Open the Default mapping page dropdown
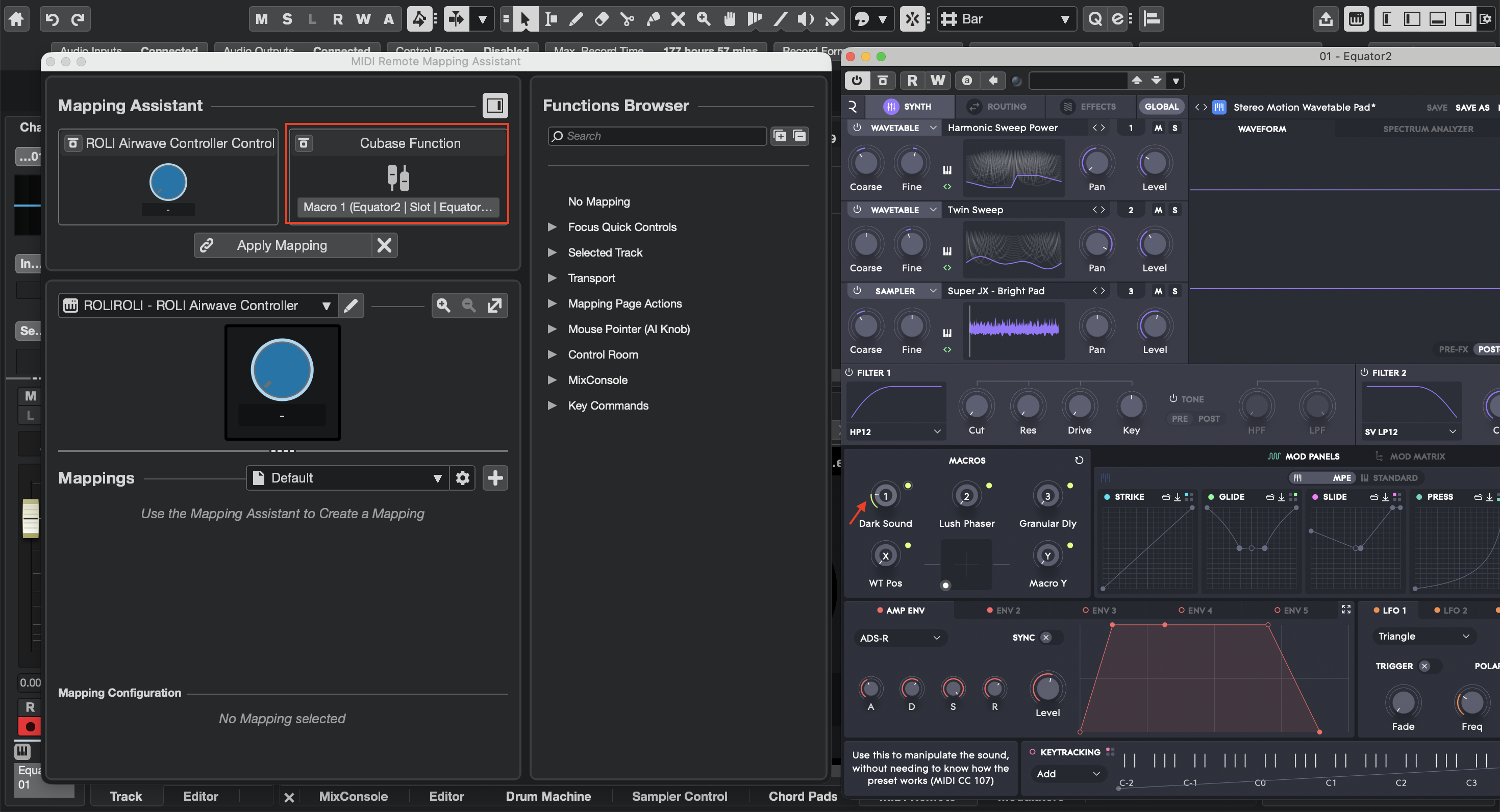The image size is (1500, 812). tap(347, 478)
